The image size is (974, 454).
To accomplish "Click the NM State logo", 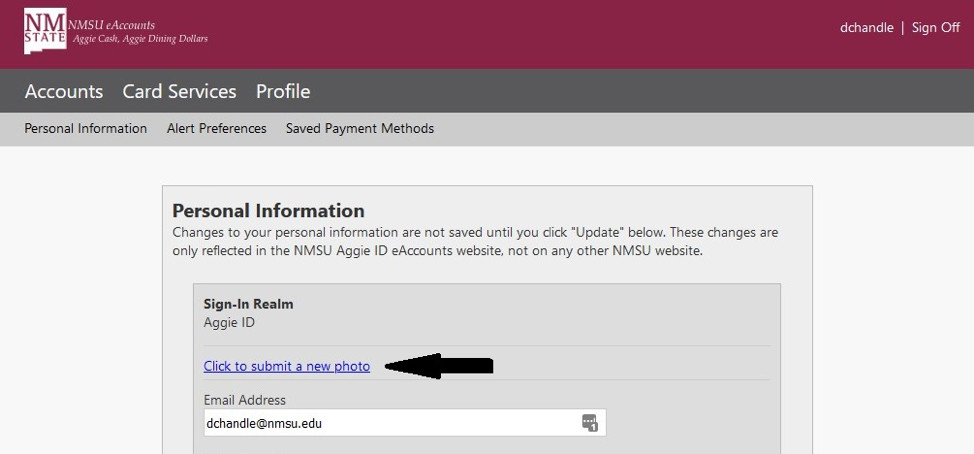I will coord(45,31).
